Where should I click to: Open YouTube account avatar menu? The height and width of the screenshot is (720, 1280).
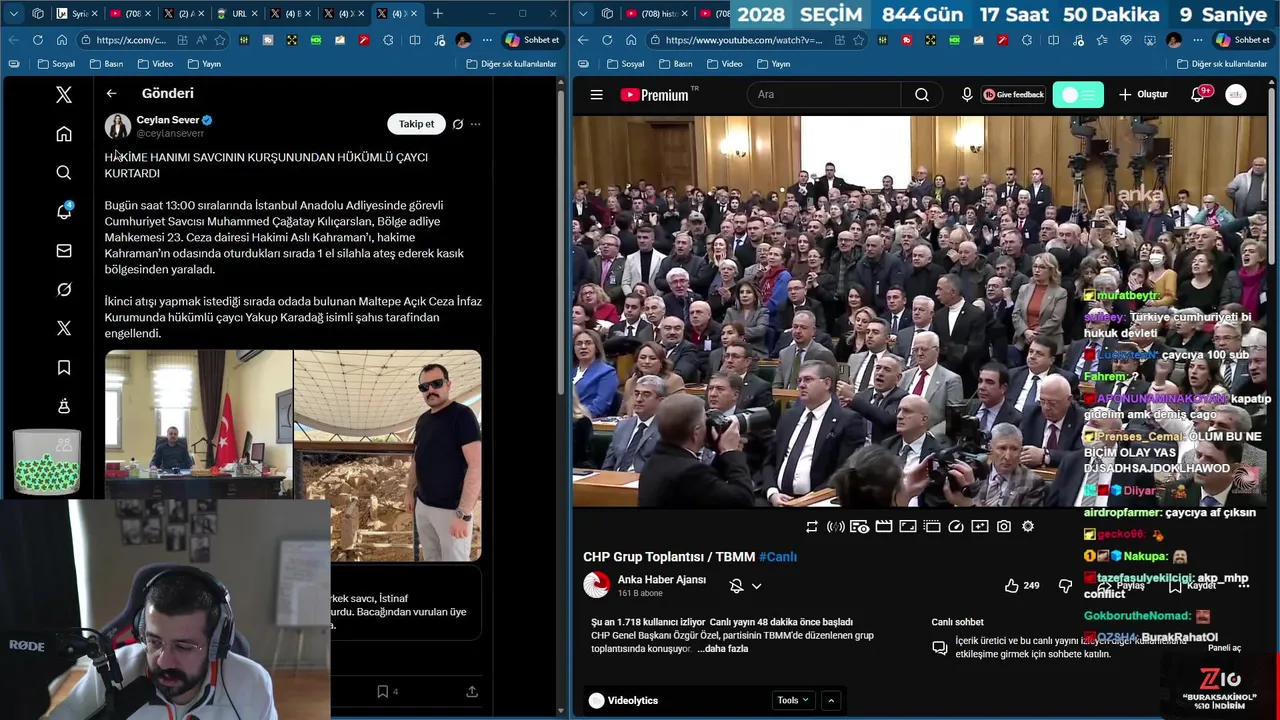pyautogui.click(x=1236, y=95)
